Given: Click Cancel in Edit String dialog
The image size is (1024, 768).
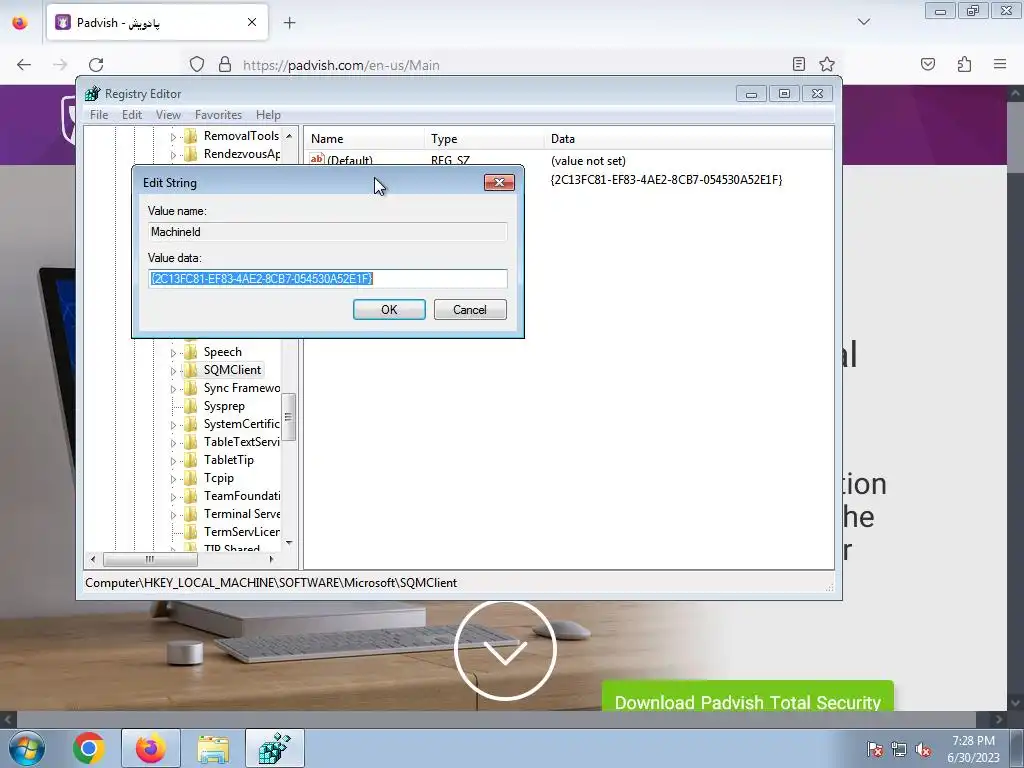Looking at the screenshot, I should click(470, 310).
